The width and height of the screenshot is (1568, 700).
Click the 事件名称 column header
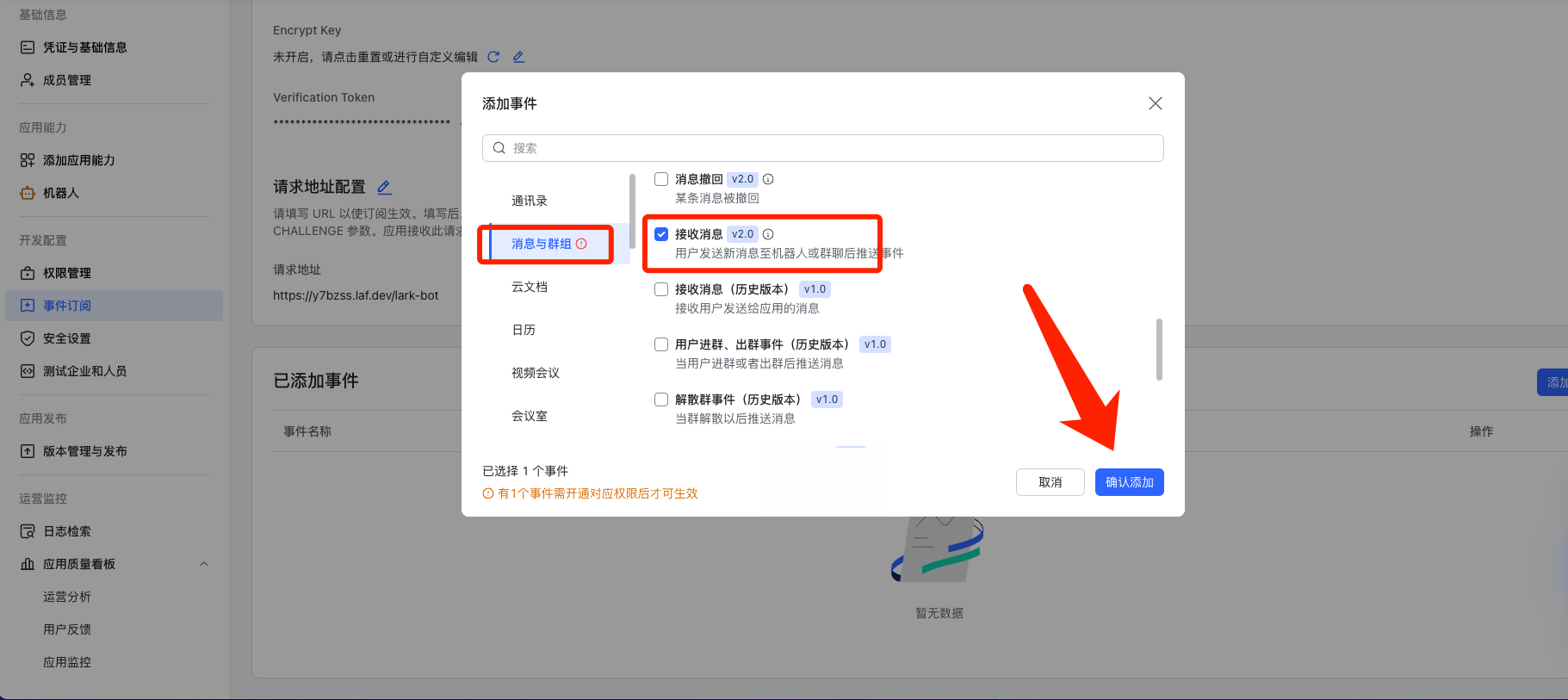[307, 431]
